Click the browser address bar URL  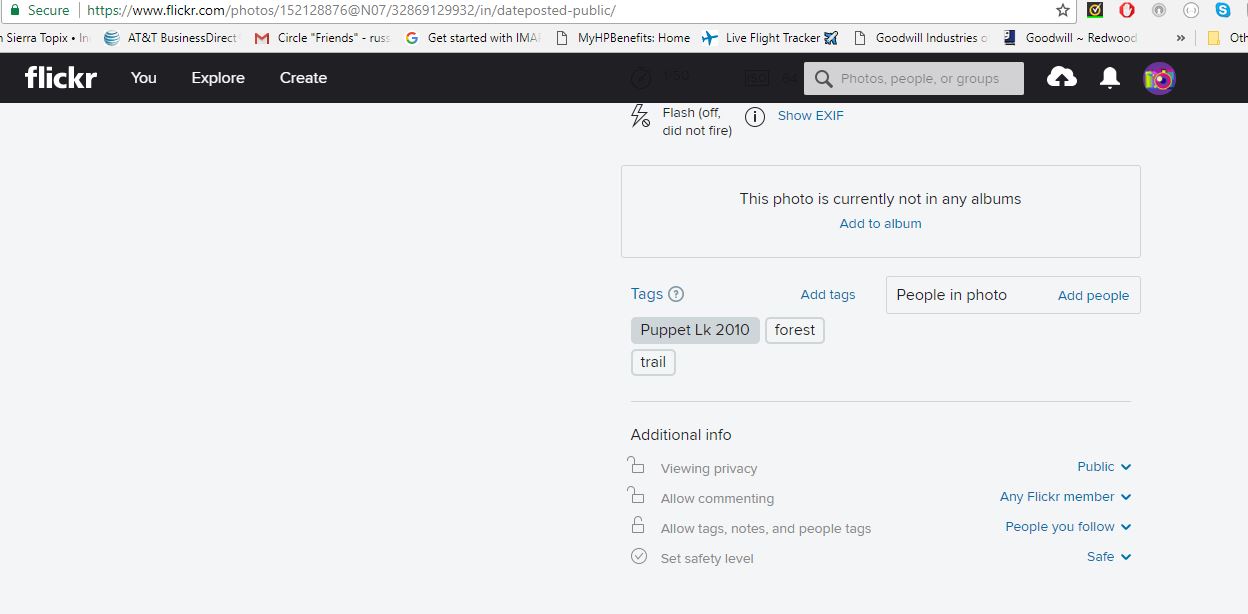351,10
